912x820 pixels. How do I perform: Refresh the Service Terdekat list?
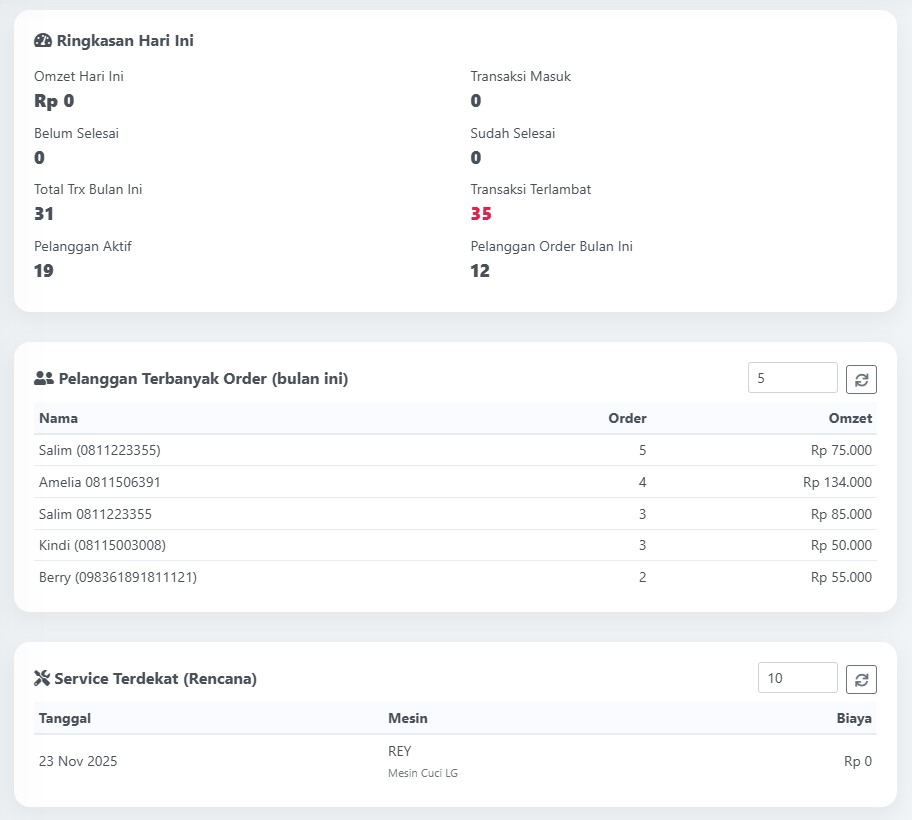click(861, 679)
